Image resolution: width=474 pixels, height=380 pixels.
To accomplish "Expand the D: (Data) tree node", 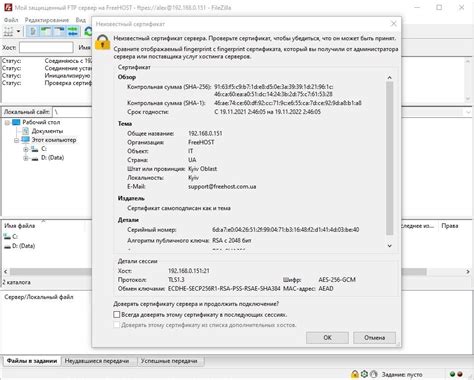I will pyautogui.click(x=26, y=158).
